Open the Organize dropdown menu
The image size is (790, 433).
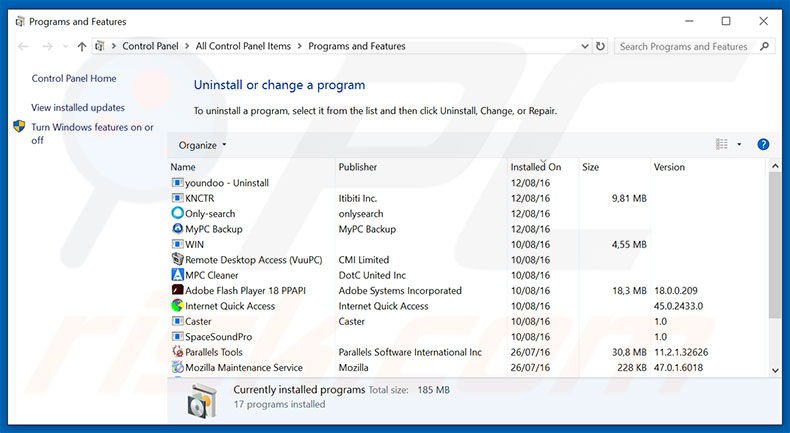coord(203,145)
